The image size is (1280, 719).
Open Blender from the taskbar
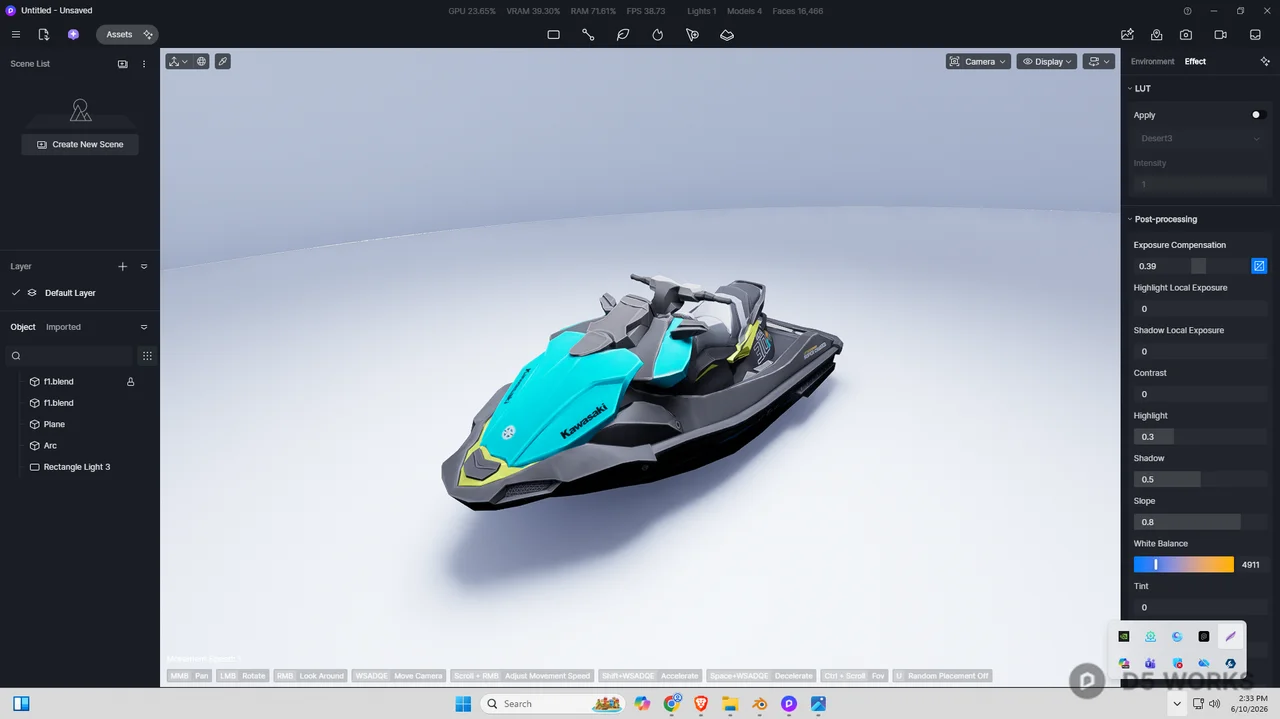[760, 704]
